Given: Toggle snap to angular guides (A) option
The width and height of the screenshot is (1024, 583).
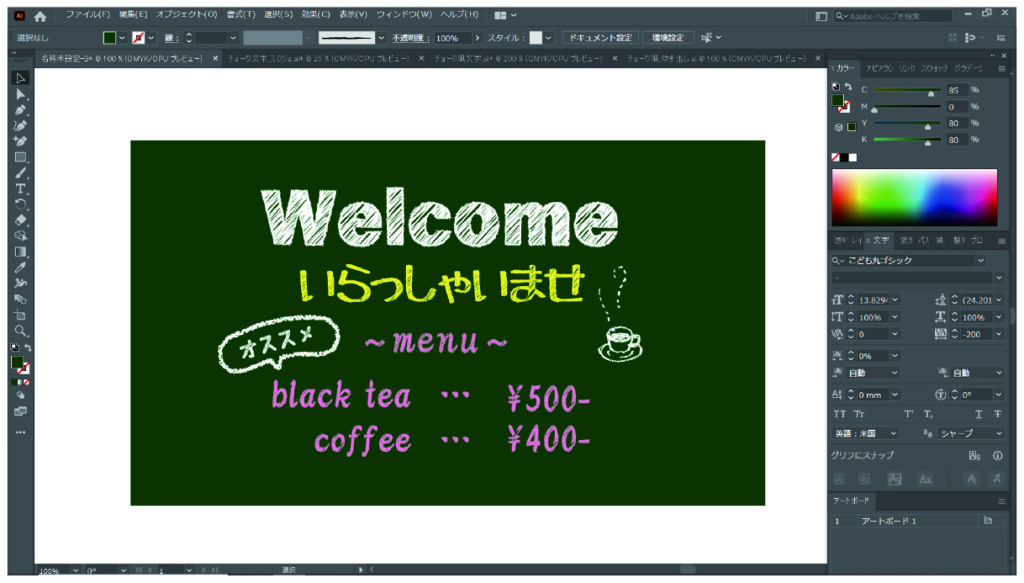Looking at the screenshot, I should click(972, 479).
